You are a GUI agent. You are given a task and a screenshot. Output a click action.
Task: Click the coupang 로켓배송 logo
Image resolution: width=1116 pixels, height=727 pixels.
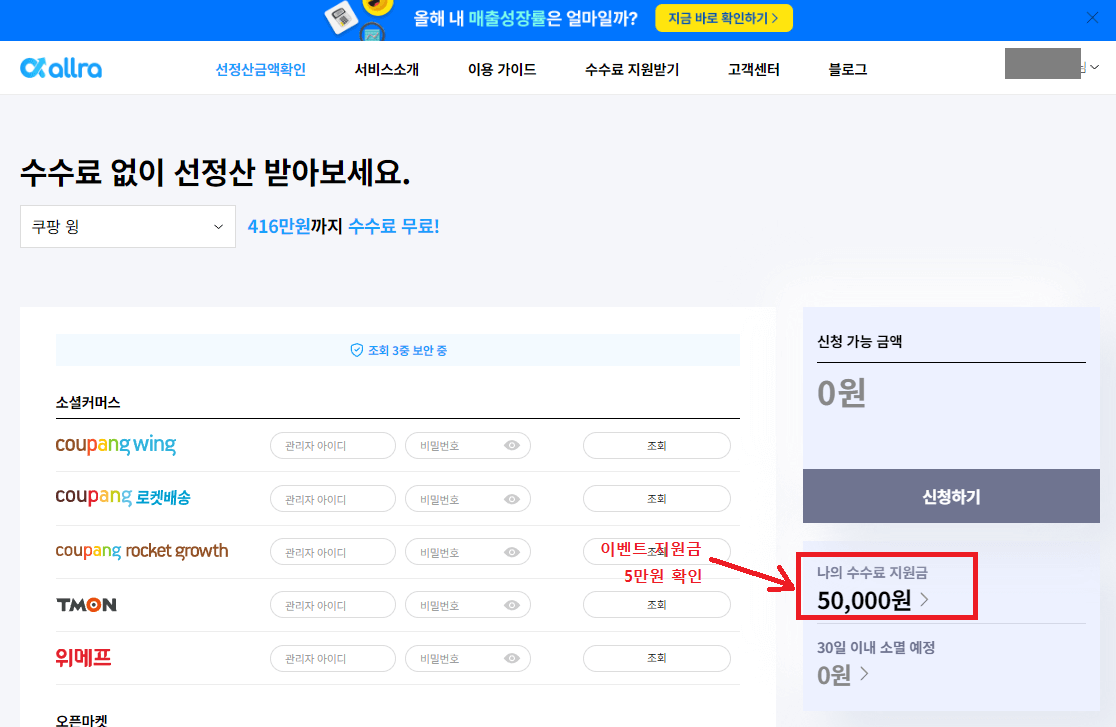pos(123,497)
